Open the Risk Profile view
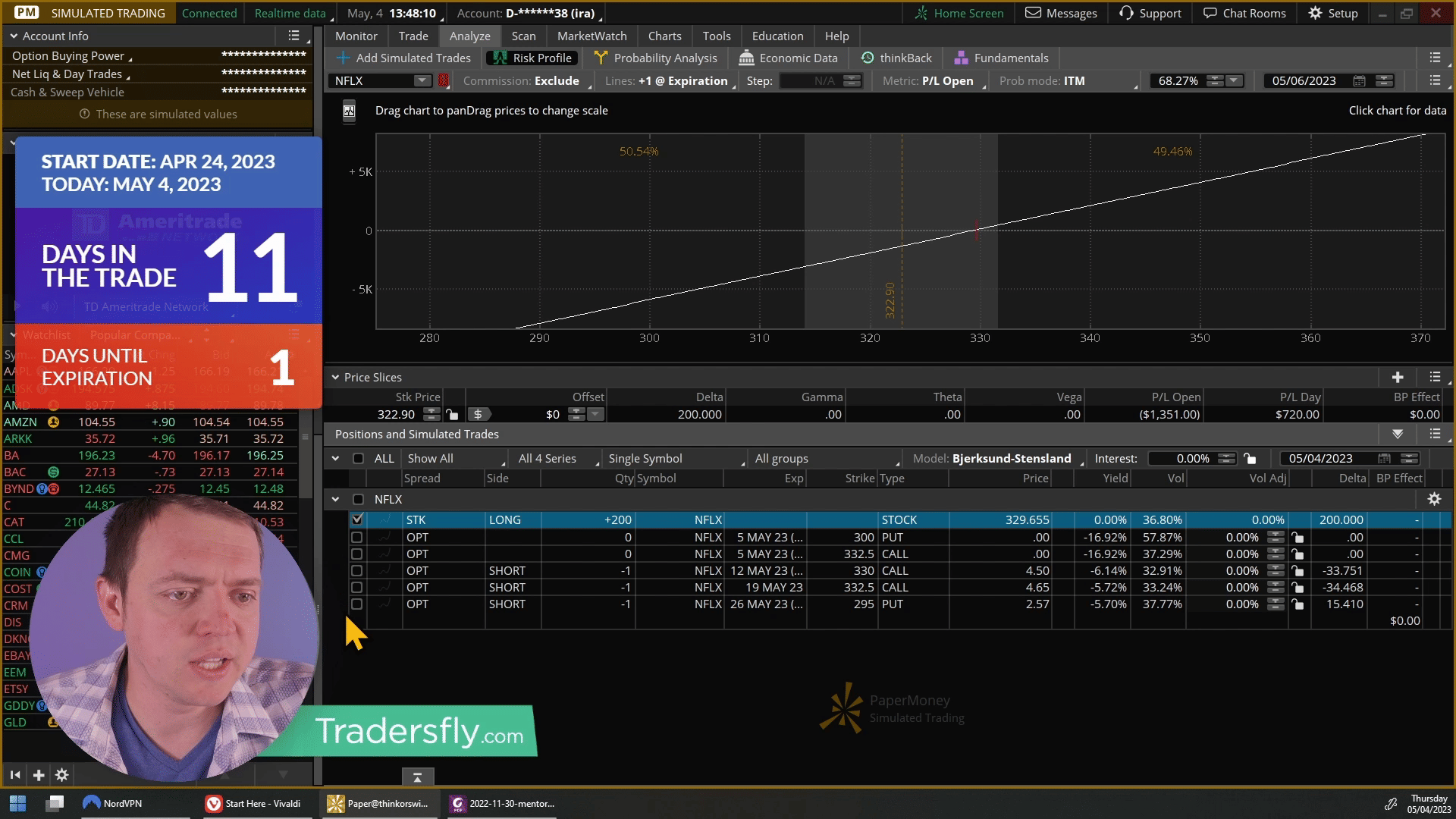The image size is (1456, 819). click(x=532, y=58)
